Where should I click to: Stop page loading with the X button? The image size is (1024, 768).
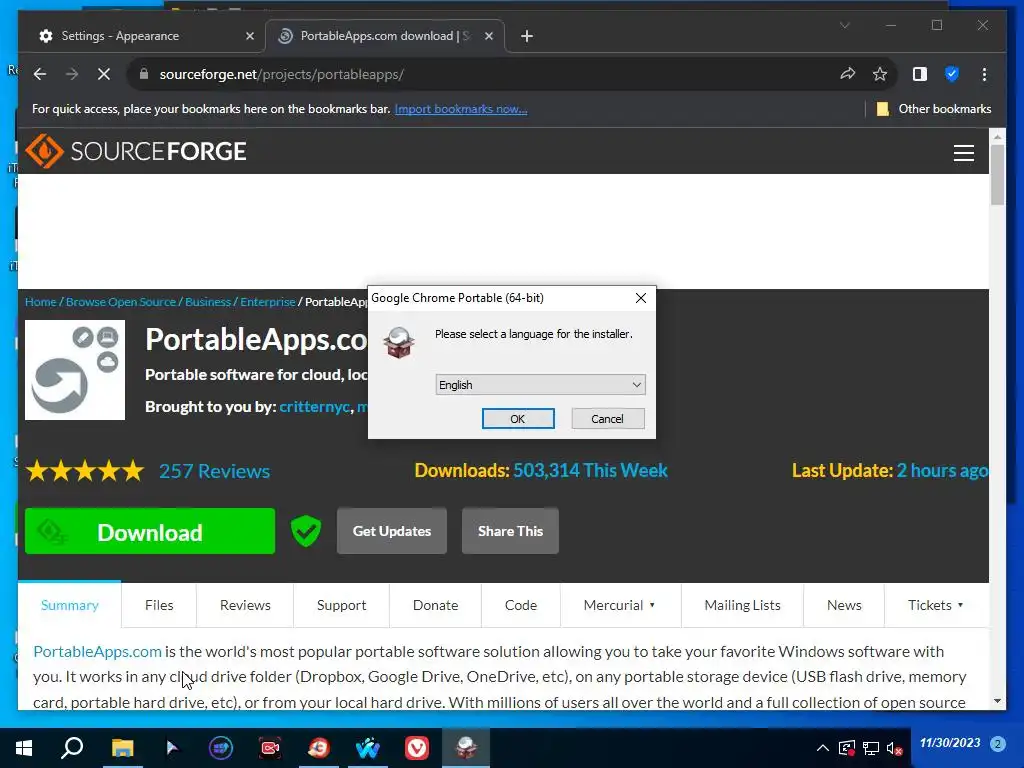point(104,74)
